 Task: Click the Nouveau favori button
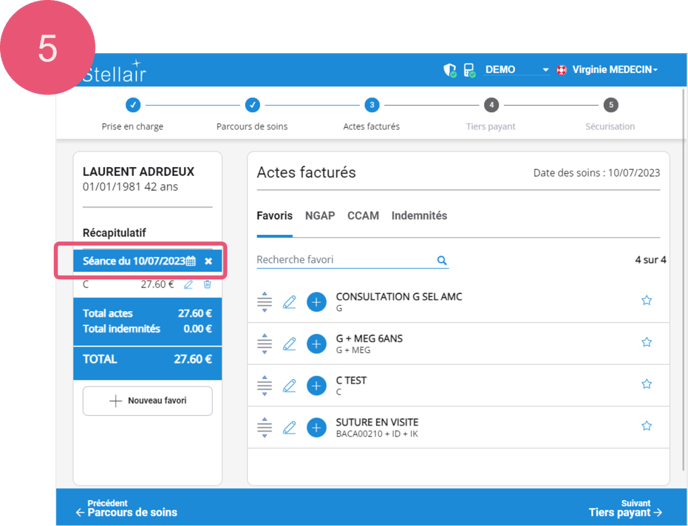[x=148, y=401]
